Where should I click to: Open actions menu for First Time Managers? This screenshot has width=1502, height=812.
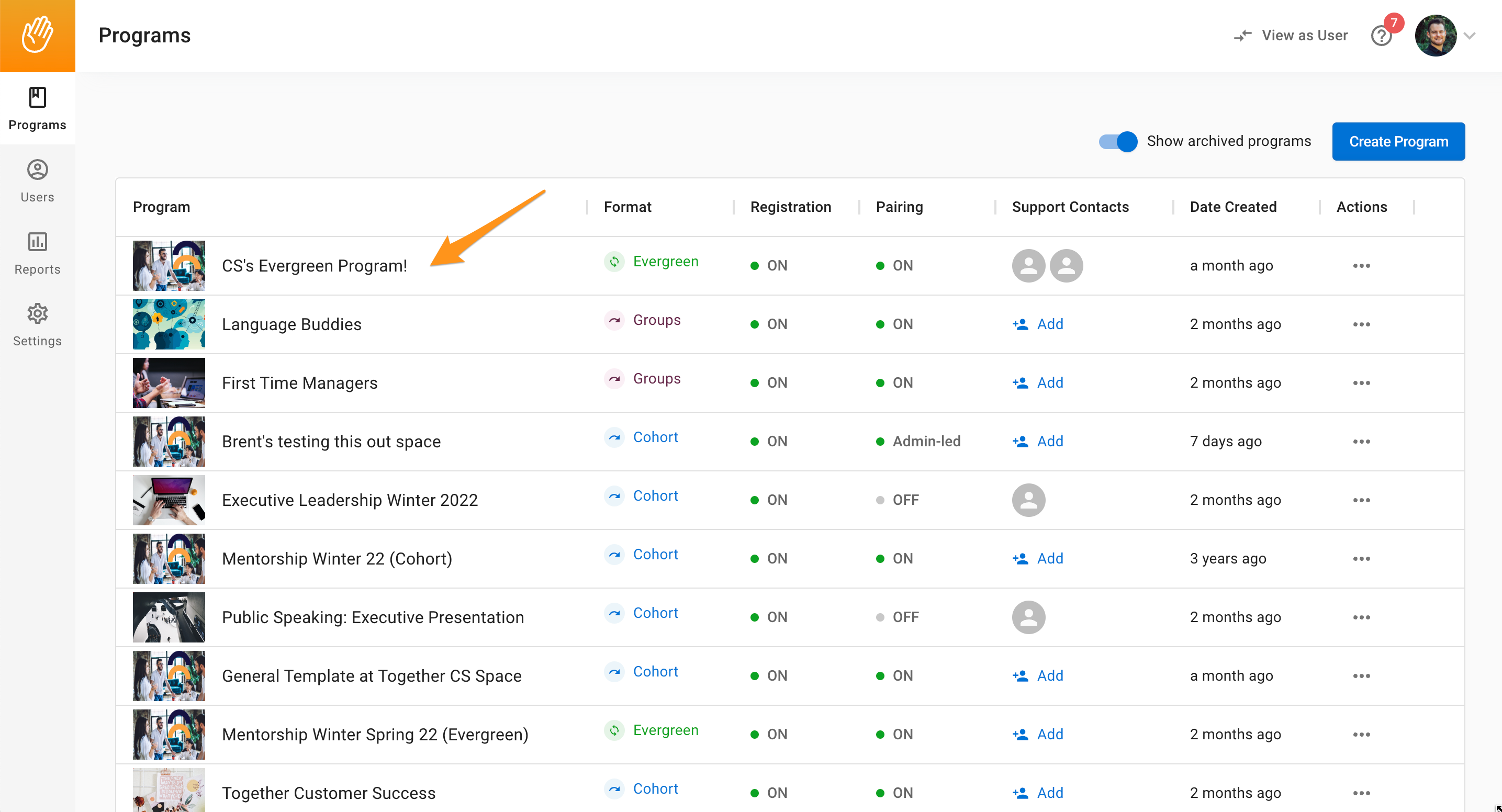click(x=1361, y=383)
